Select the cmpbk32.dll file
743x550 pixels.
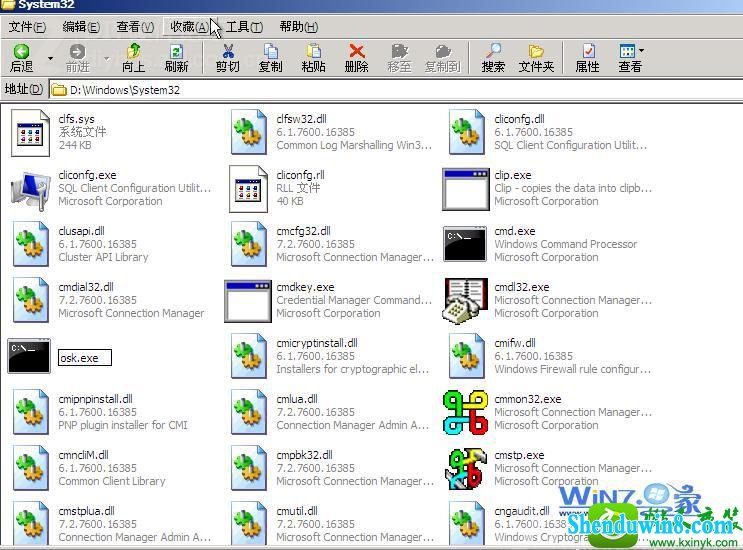click(332, 468)
